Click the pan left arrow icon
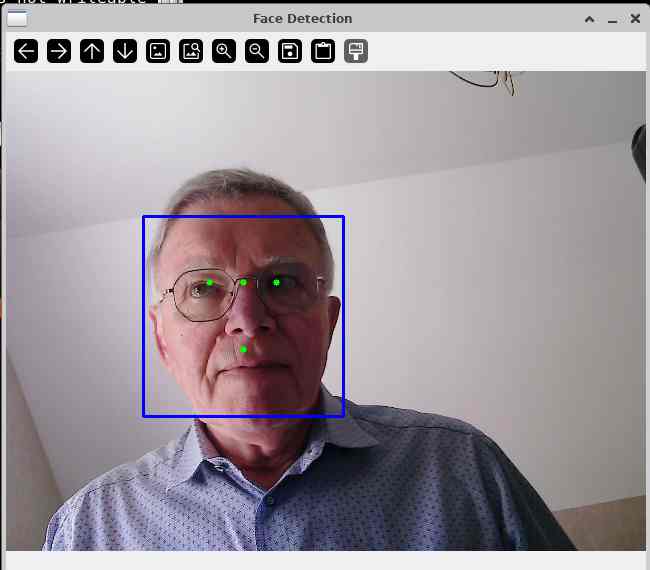This screenshot has width=650, height=570. click(x=26, y=51)
